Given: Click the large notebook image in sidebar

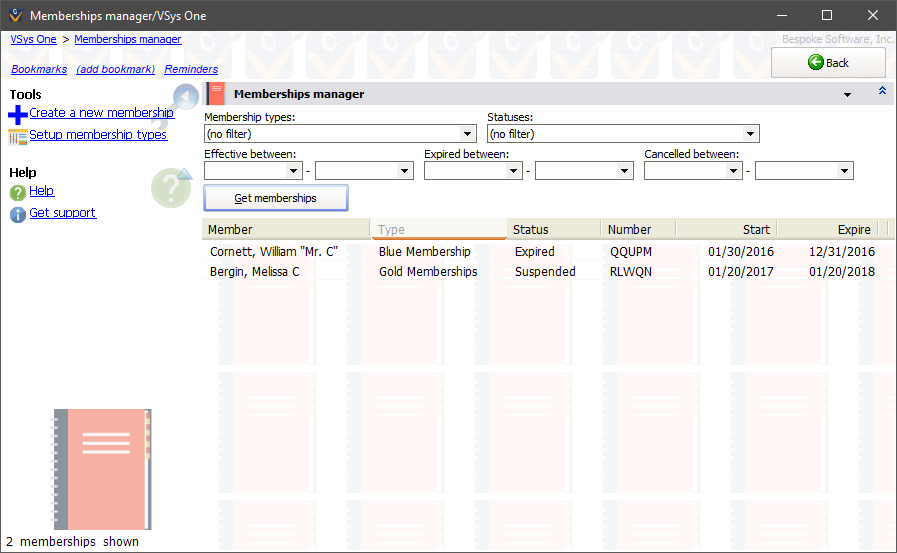Looking at the screenshot, I should coord(103,468).
